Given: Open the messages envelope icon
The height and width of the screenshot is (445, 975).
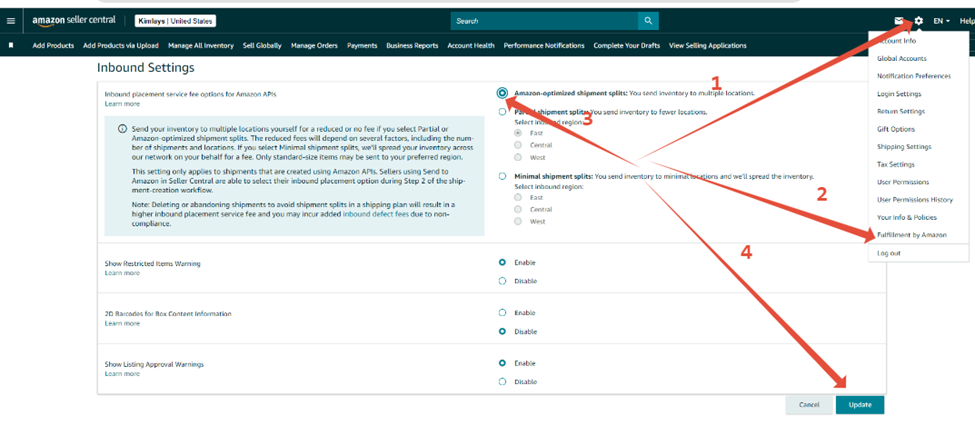Looking at the screenshot, I should click(899, 21).
